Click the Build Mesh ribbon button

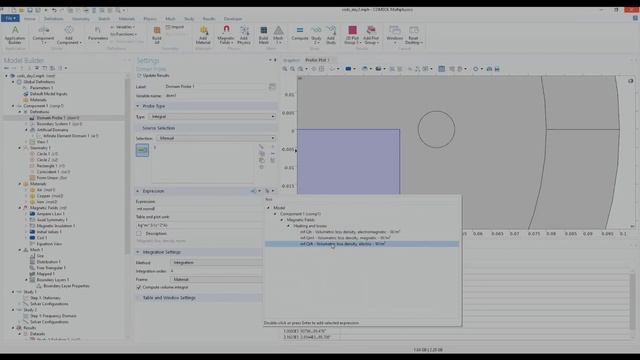(264, 35)
